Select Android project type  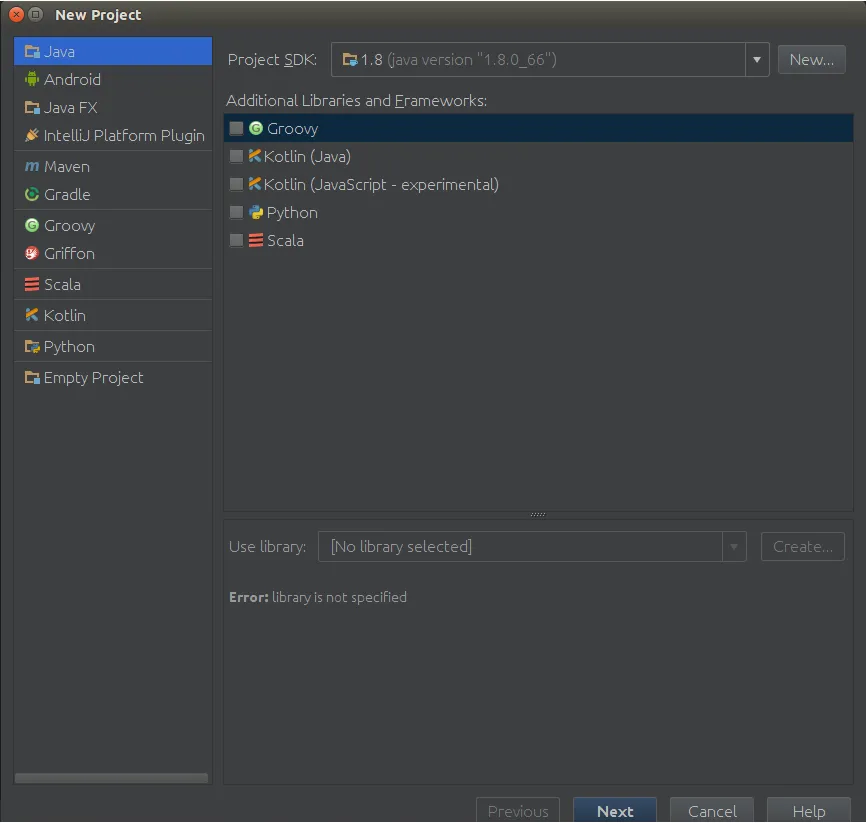(113, 80)
